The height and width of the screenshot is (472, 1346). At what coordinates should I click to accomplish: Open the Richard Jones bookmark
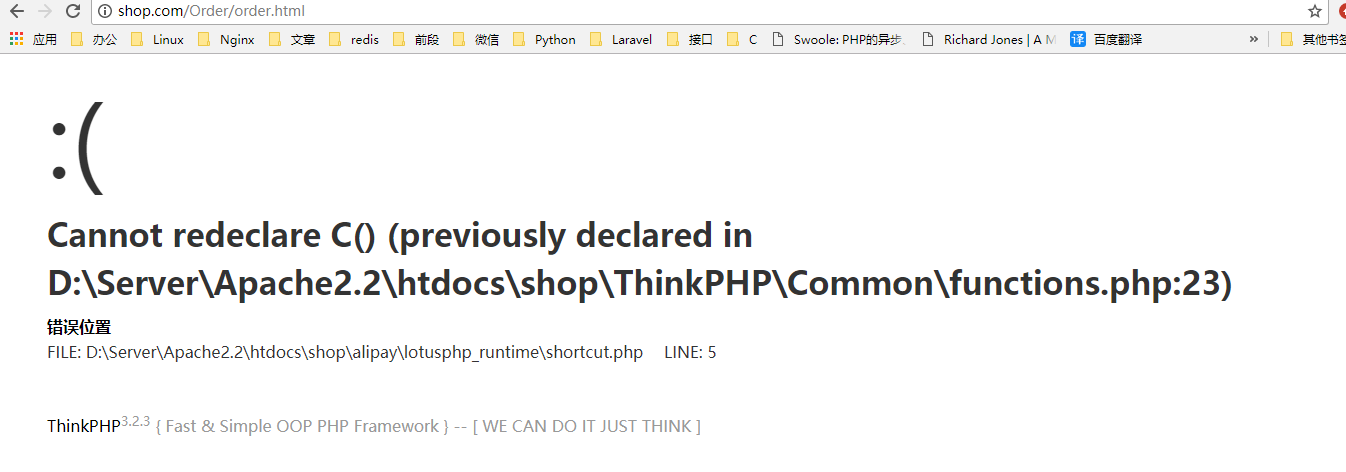coord(988,40)
